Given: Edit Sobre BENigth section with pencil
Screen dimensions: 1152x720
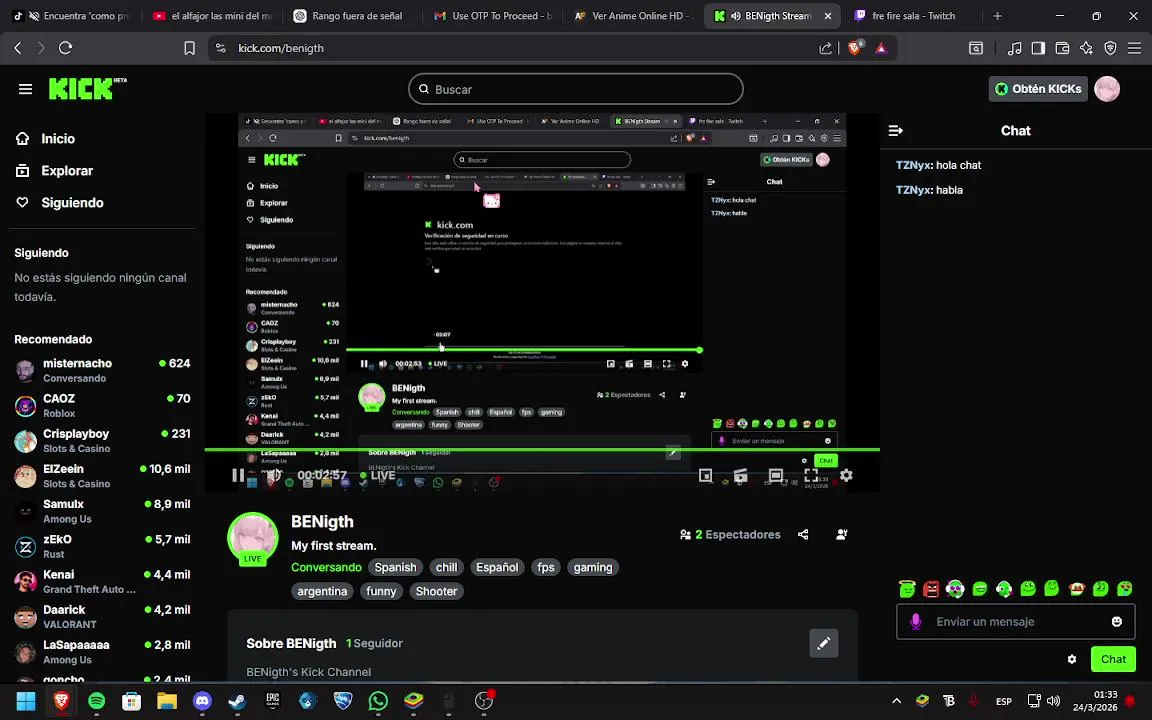Looking at the screenshot, I should click(824, 644).
